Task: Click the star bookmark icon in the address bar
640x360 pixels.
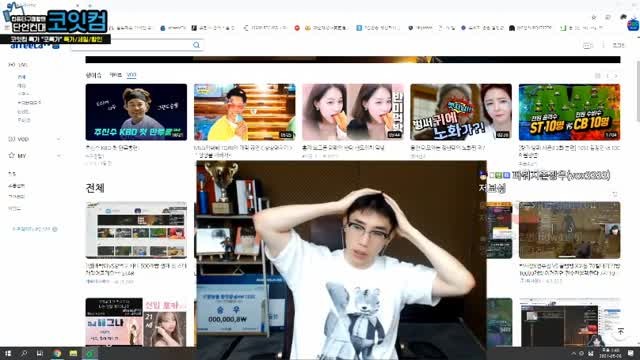Action: (594, 17)
